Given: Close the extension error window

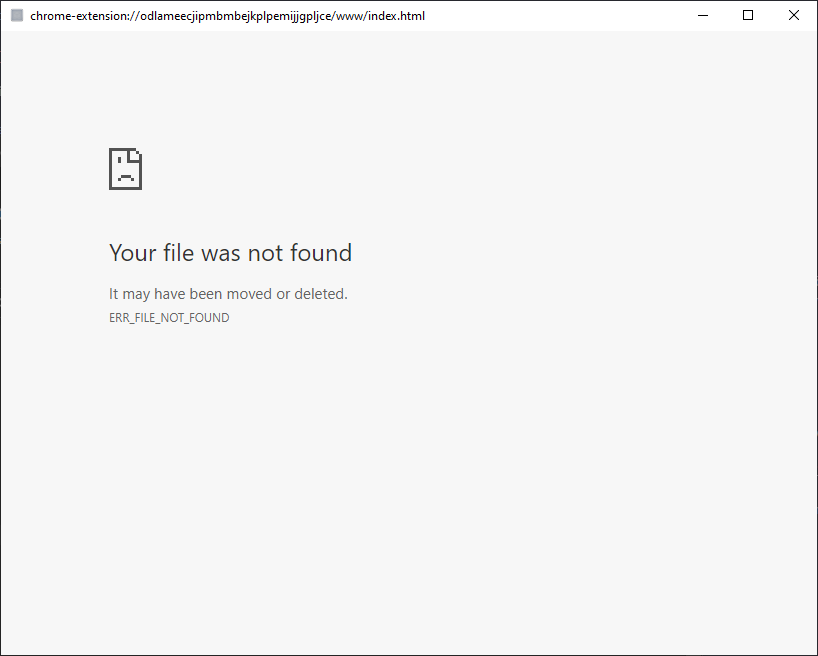Looking at the screenshot, I should click(x=794, y=16).
